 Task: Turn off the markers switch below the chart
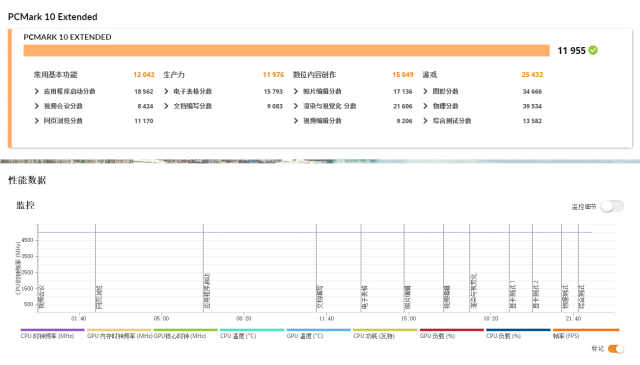616,349
